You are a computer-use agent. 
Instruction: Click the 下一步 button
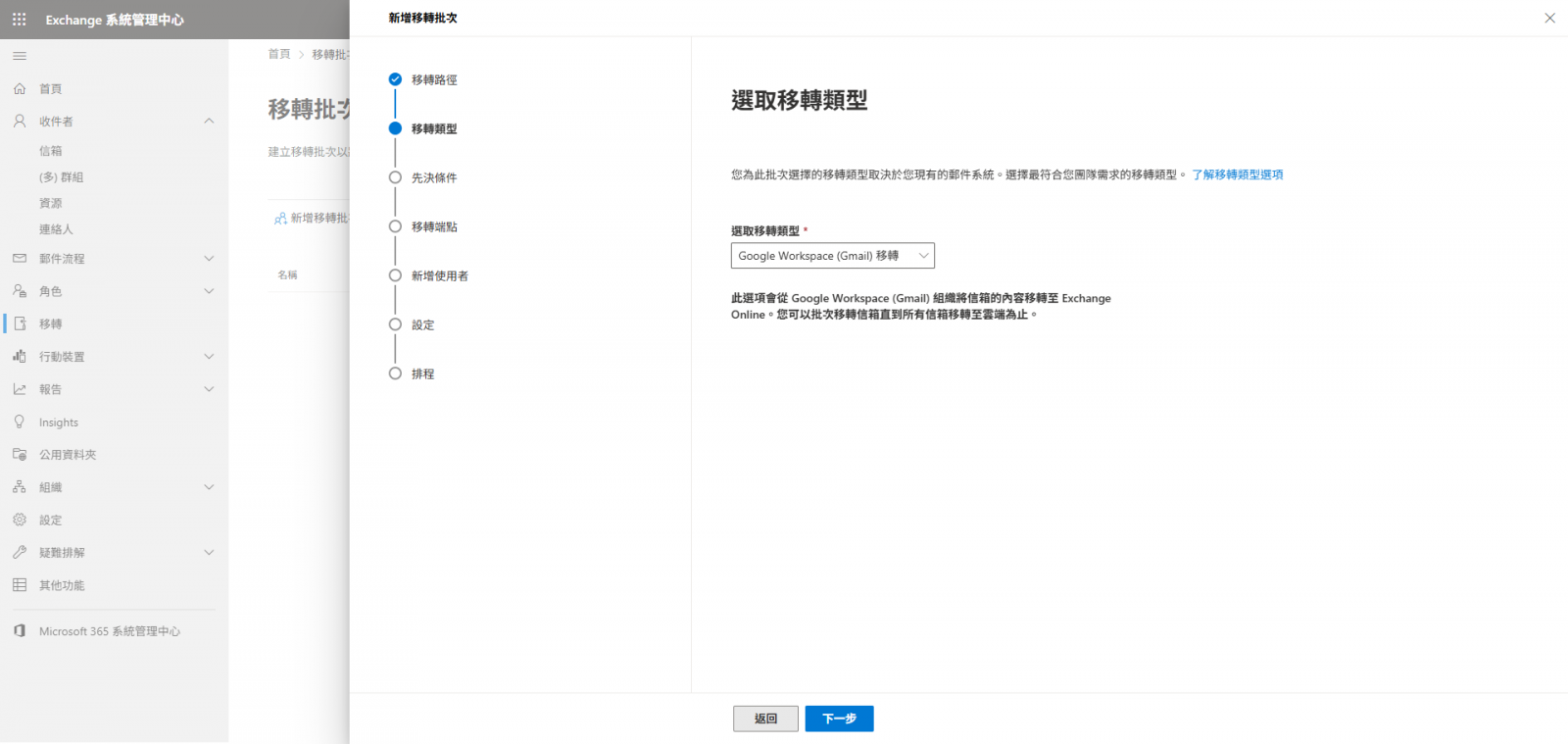[840, 719]
